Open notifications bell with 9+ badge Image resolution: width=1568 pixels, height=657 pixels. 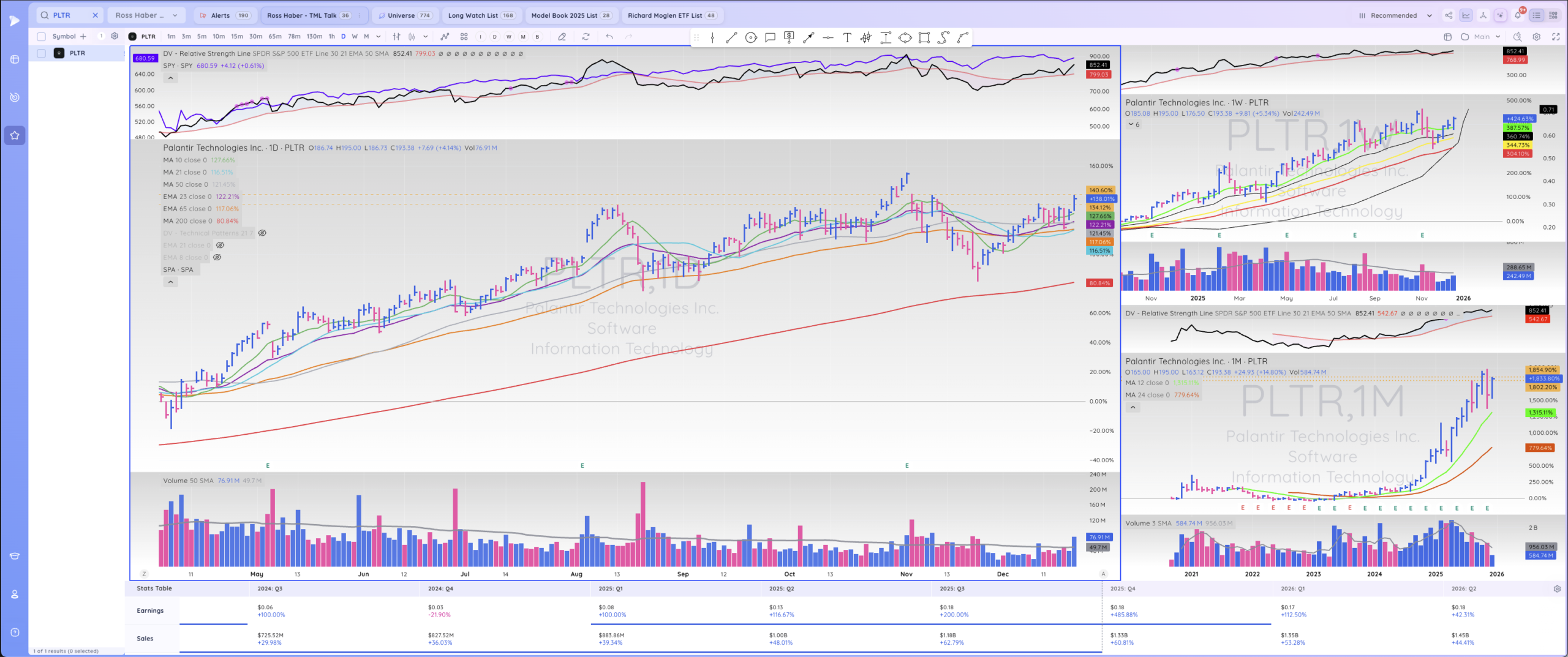point(1518,15)
